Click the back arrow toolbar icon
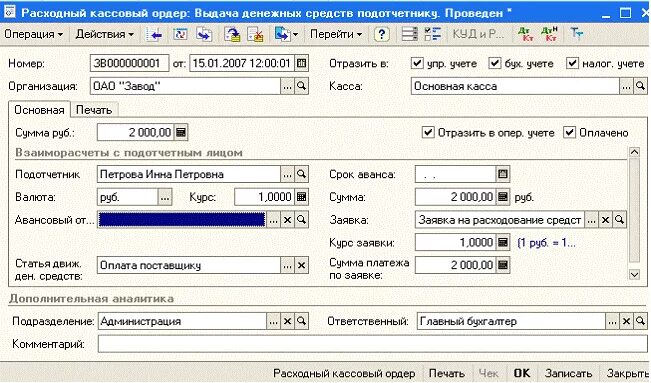Image resolution: width=651 pixels, height=383 pixels. point(154,34)
